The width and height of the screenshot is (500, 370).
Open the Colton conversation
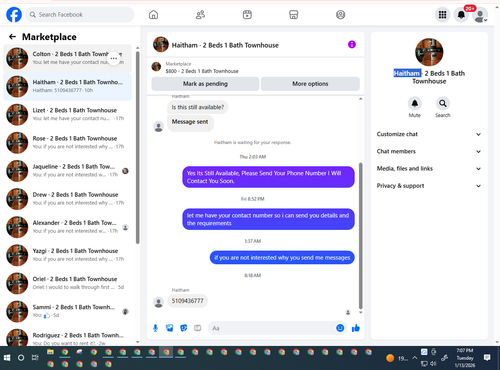[x=67, y=58]
